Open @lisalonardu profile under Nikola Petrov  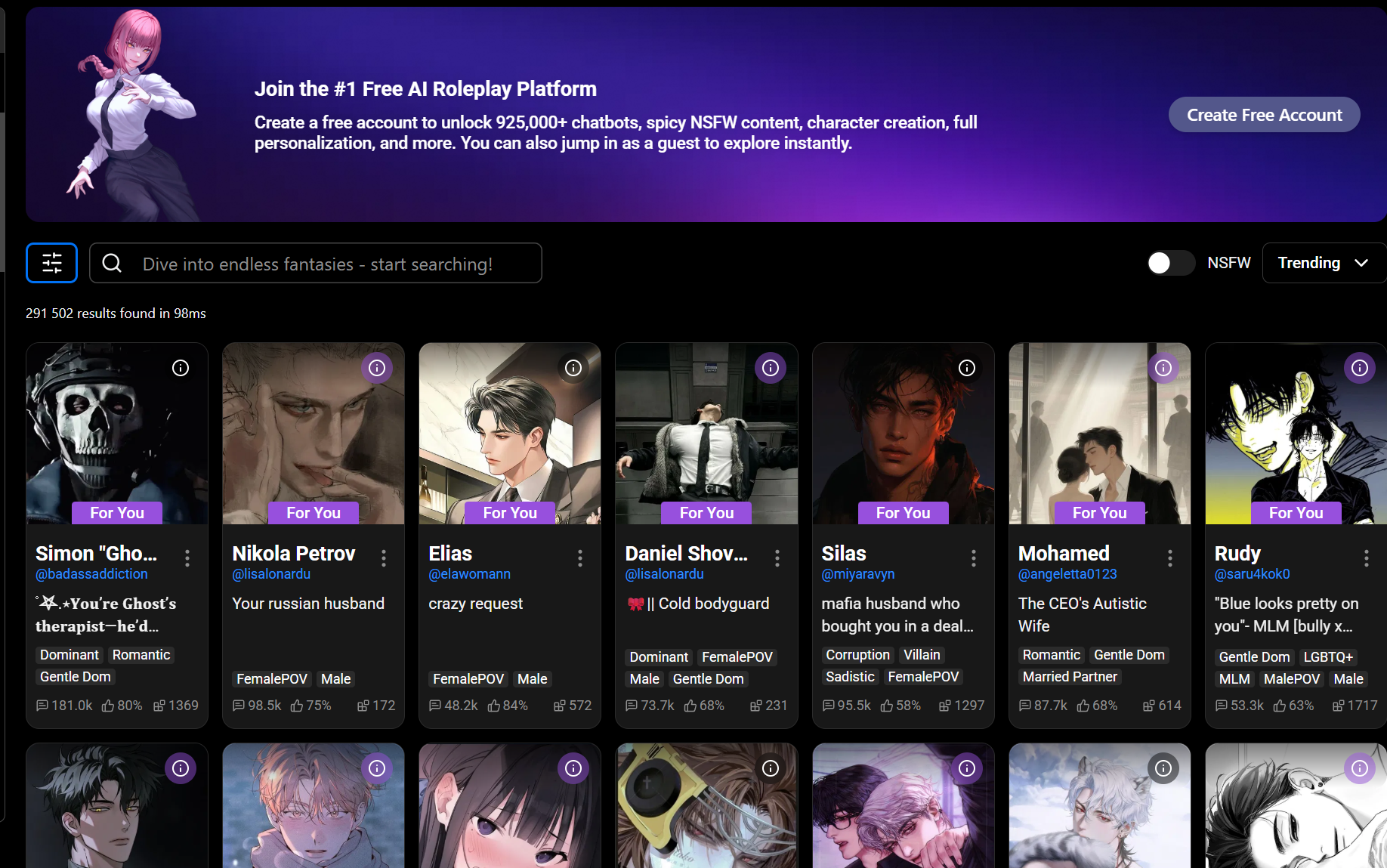(271, 574)
